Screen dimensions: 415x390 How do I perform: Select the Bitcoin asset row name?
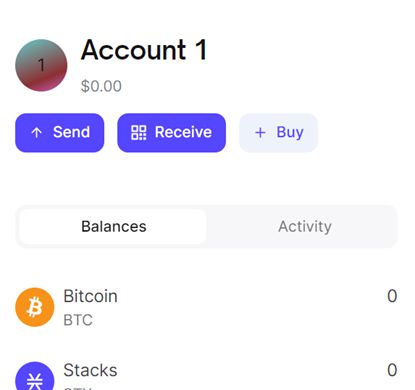tap(90, 296)
